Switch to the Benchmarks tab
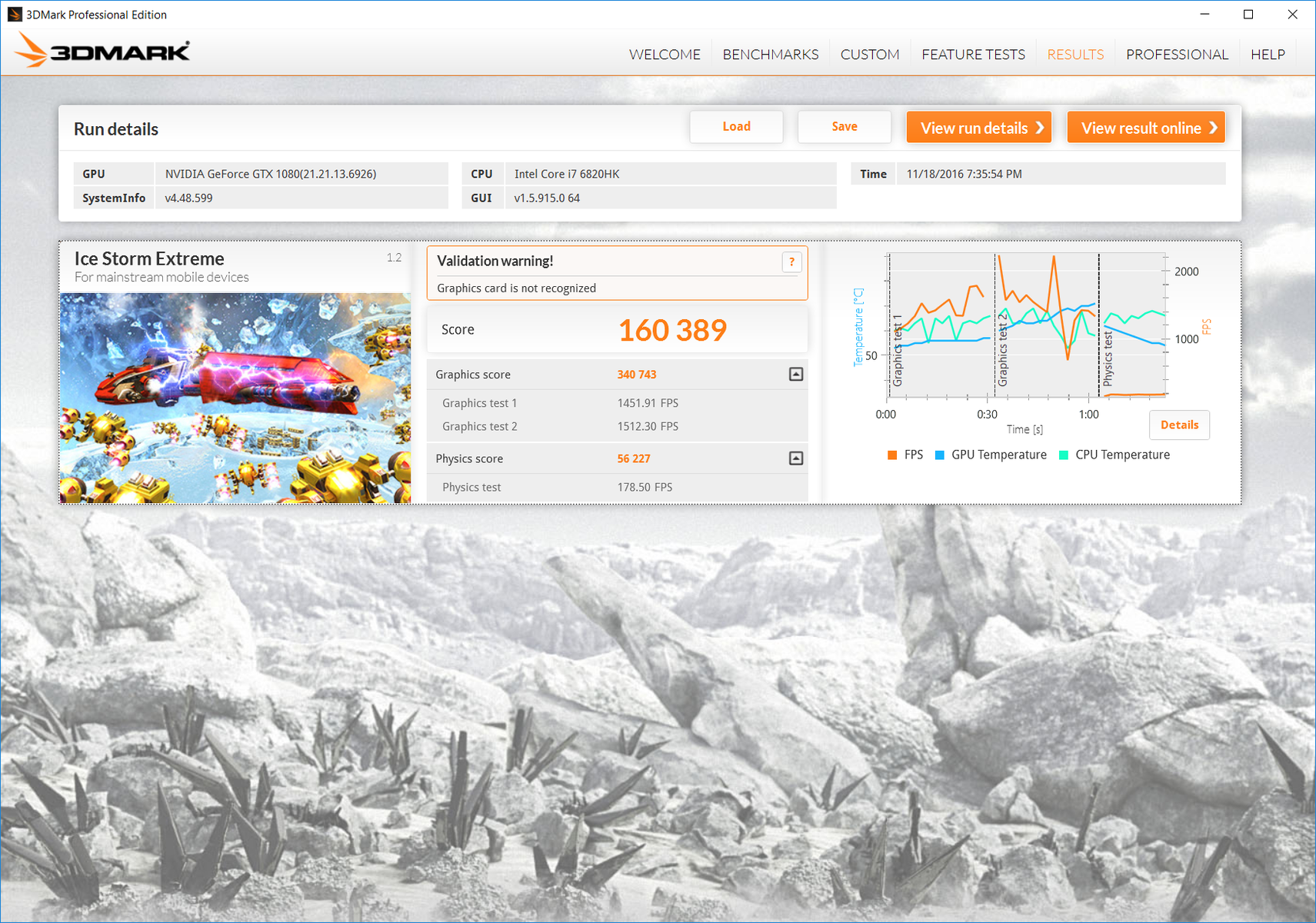 [771, 55]
